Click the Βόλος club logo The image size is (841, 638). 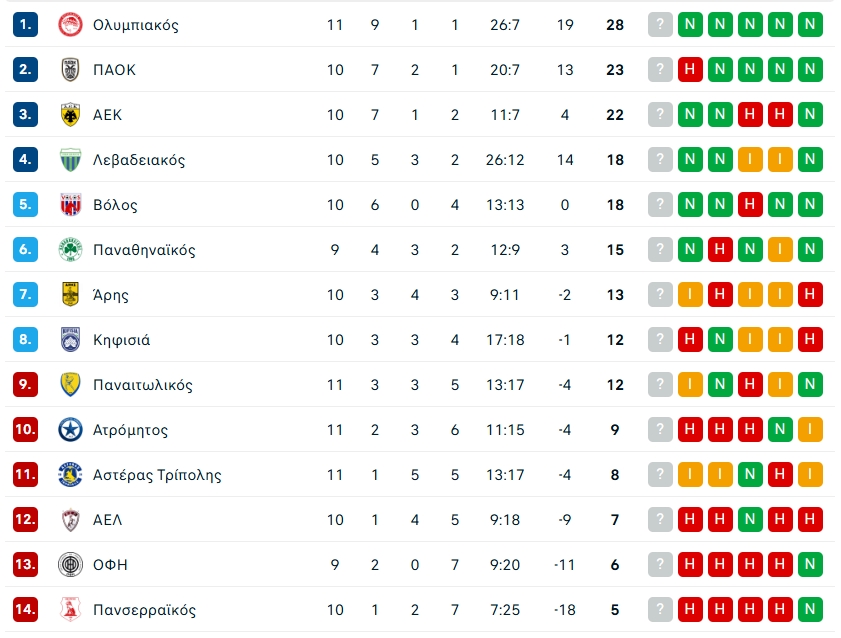tap(70, 205)
